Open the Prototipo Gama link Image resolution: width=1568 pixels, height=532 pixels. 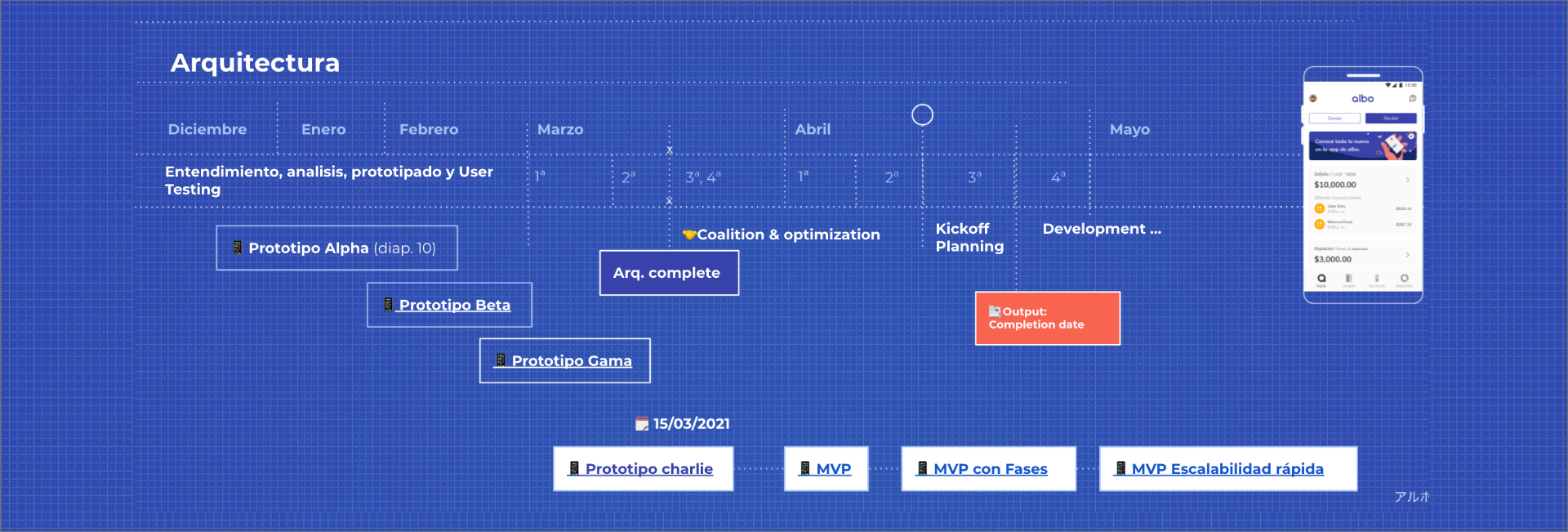click(x=571, y=360)
